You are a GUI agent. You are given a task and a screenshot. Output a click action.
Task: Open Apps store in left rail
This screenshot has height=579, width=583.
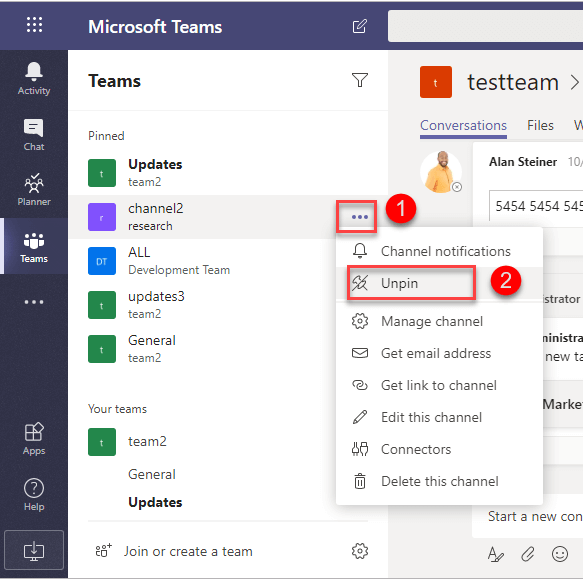34,439
